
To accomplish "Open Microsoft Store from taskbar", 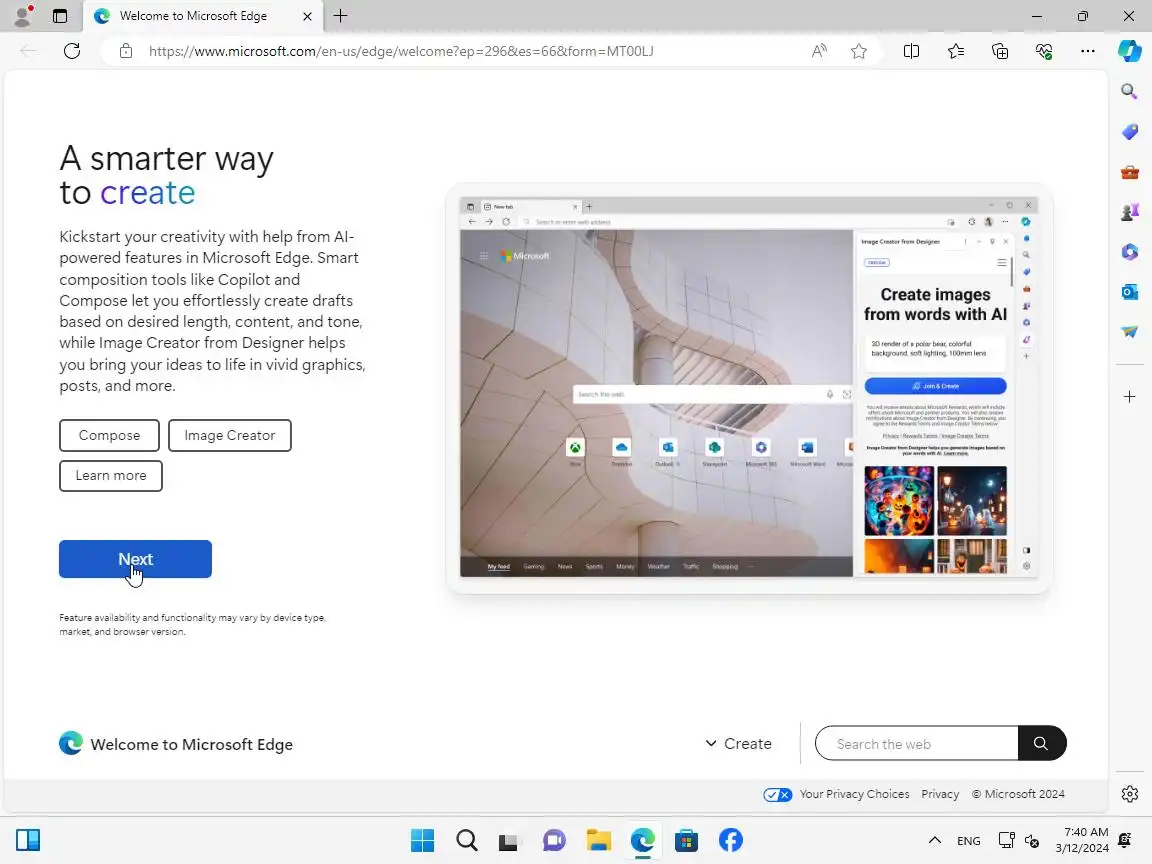I will [686, 840].
